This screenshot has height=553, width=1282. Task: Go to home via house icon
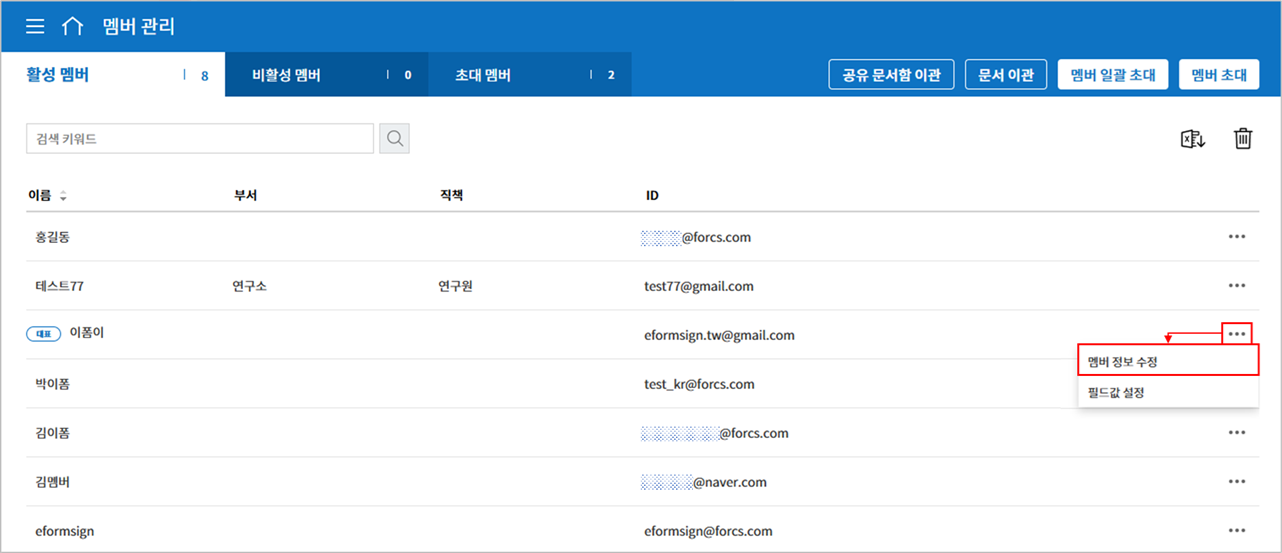pos(73,26)
